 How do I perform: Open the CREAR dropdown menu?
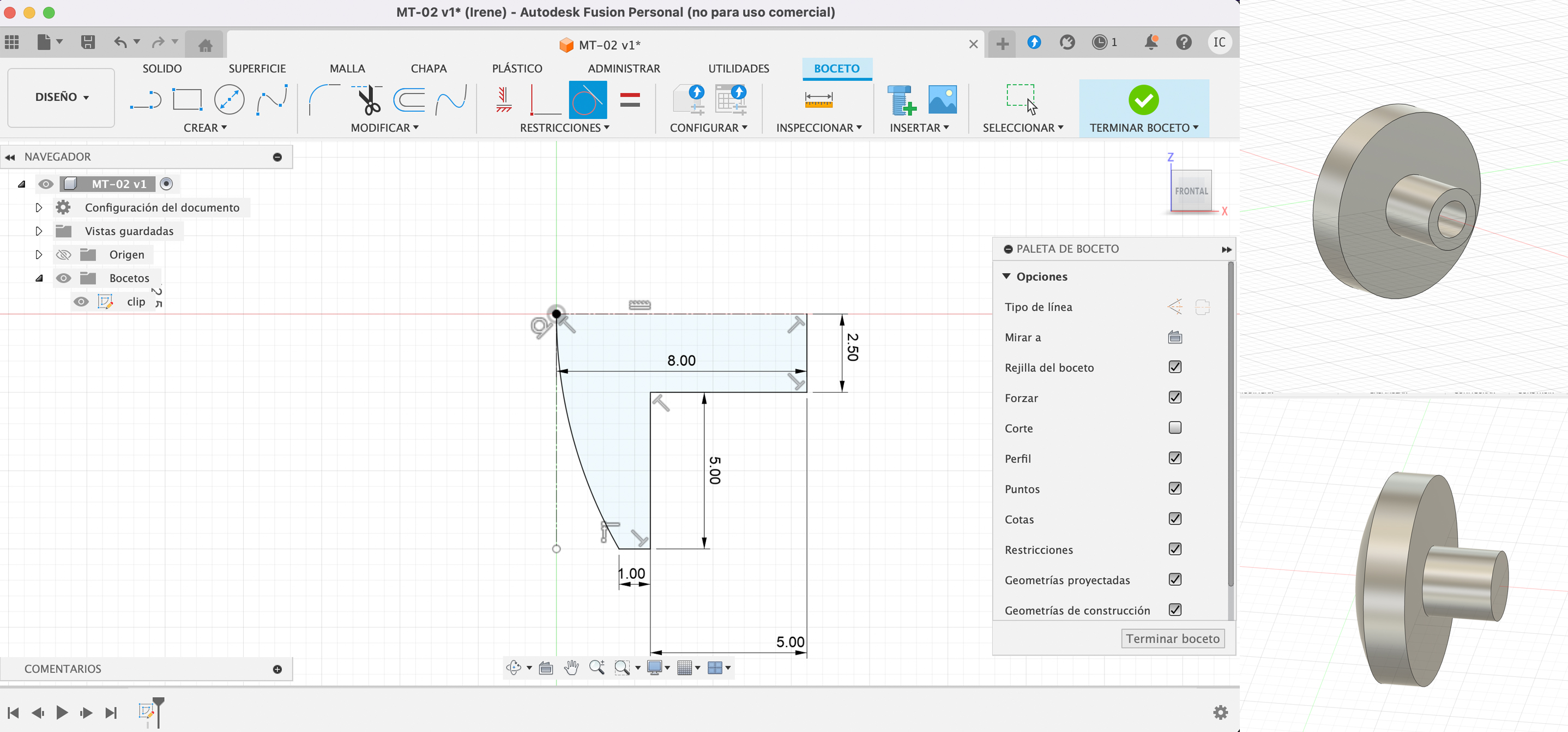(x=205, y=128)
